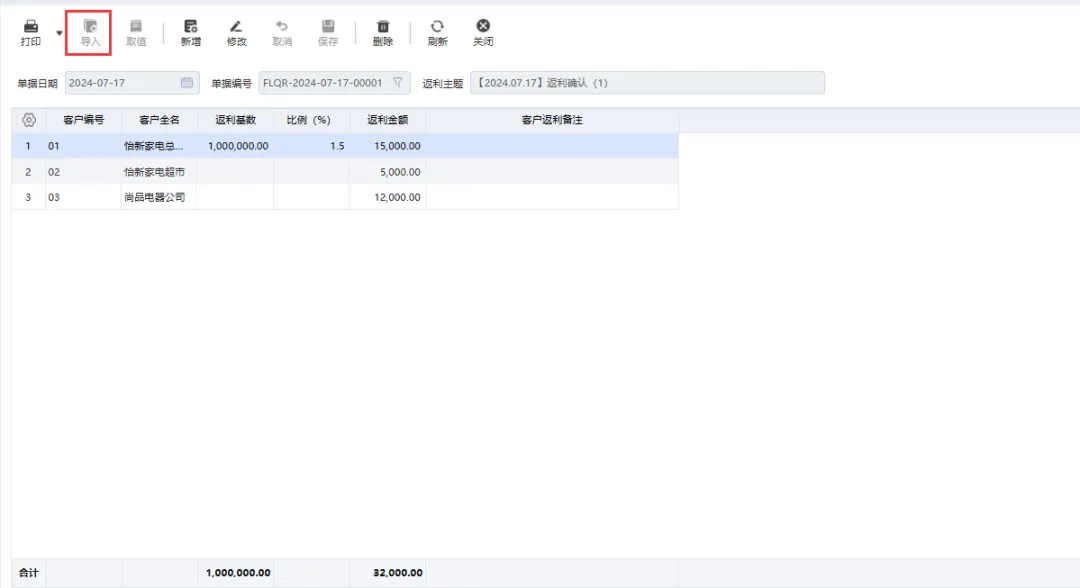
Task: Click the 15,000.00 rebate amount cell
Action: (388, 146)
